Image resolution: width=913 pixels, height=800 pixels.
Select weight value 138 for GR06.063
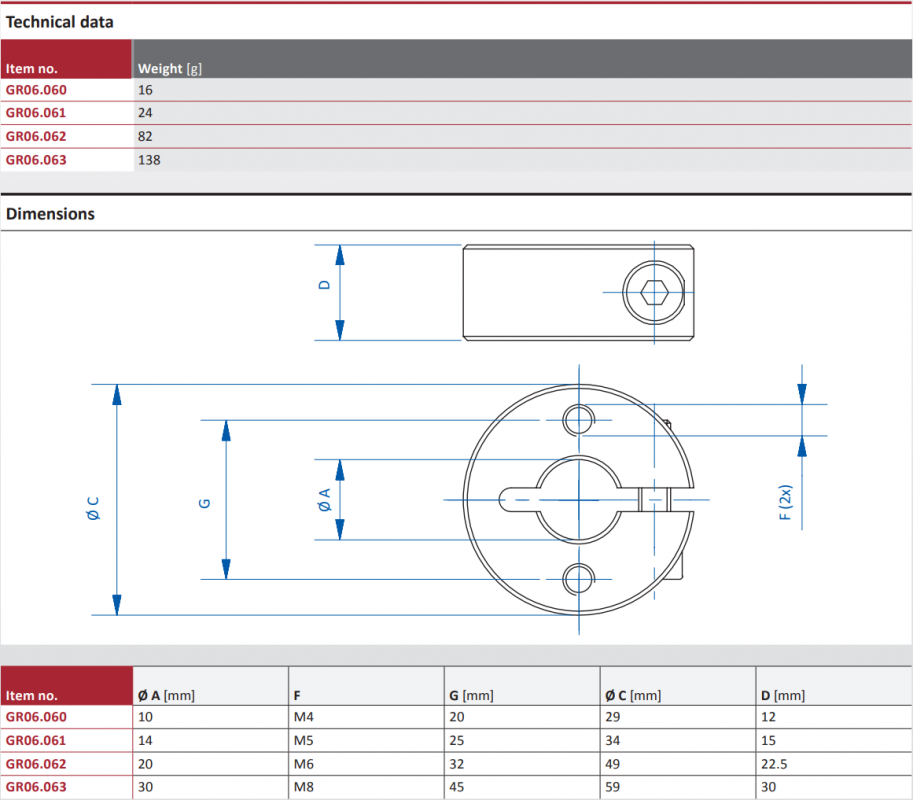coord(149,160)
